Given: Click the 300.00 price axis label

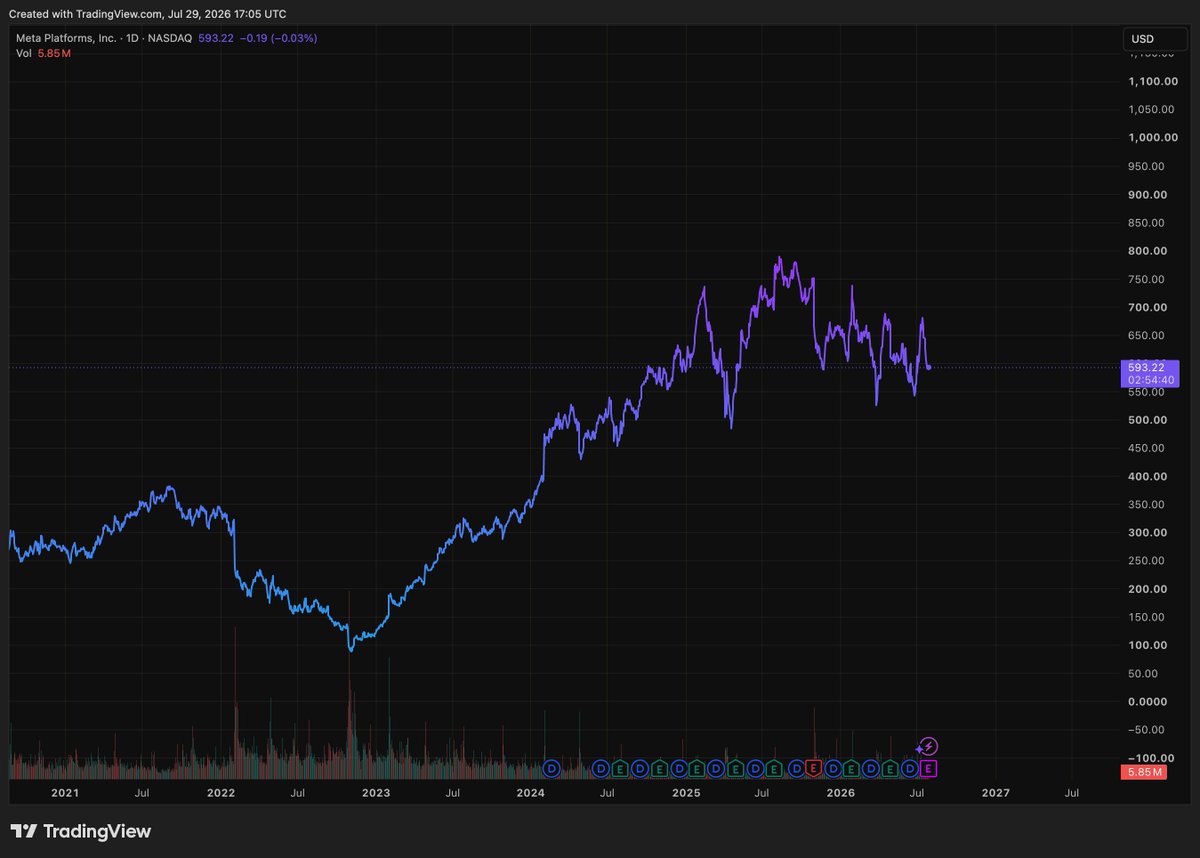Looking at the screenshot, I should 1147,533.
